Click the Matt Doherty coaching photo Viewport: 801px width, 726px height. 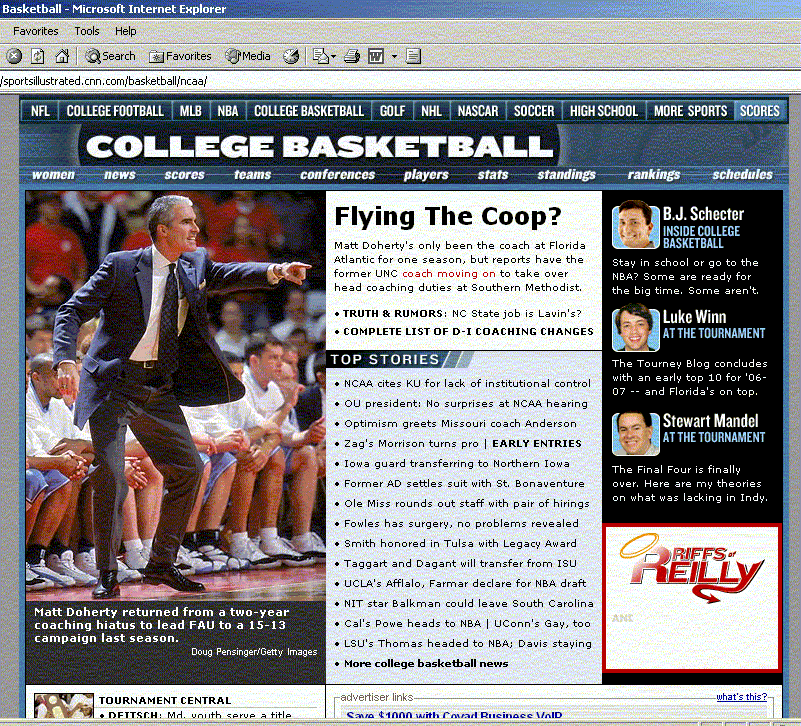point(176,396)
